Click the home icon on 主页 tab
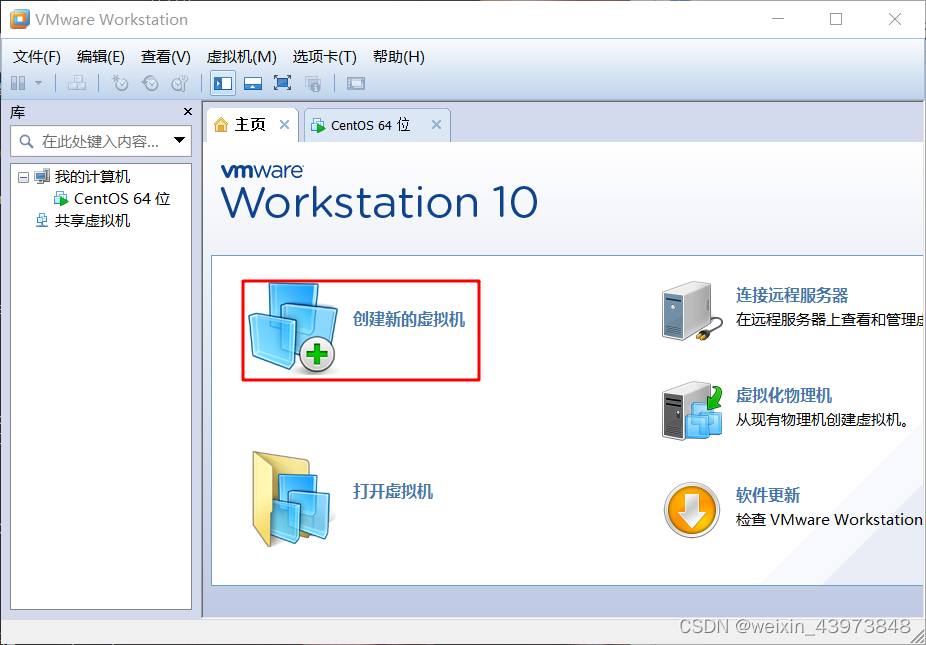 coord(221,125)
